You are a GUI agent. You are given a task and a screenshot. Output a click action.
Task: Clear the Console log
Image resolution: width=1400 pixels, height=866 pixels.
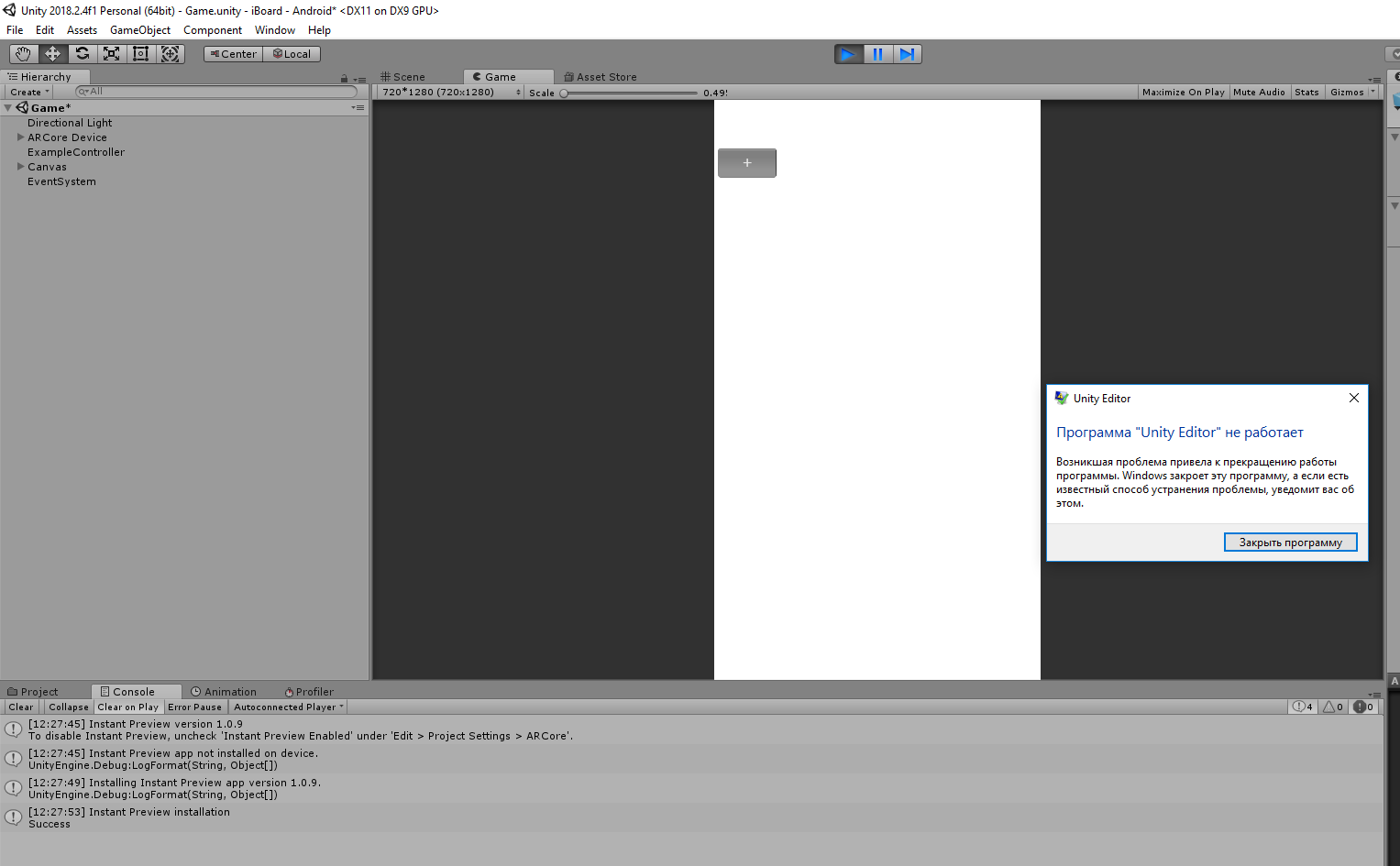pyautogui.click(x=20, y=707)
